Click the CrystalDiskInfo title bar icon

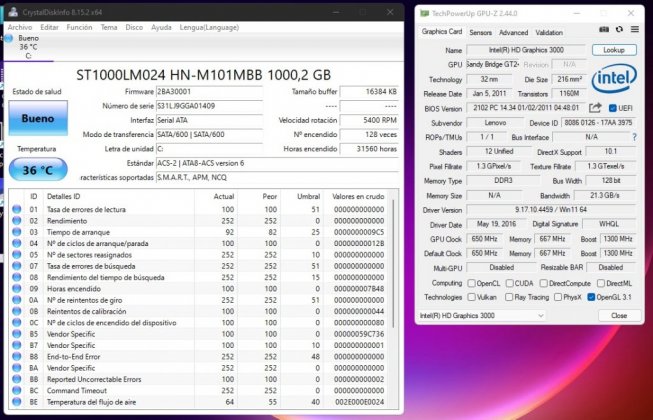tap(13, 12)
